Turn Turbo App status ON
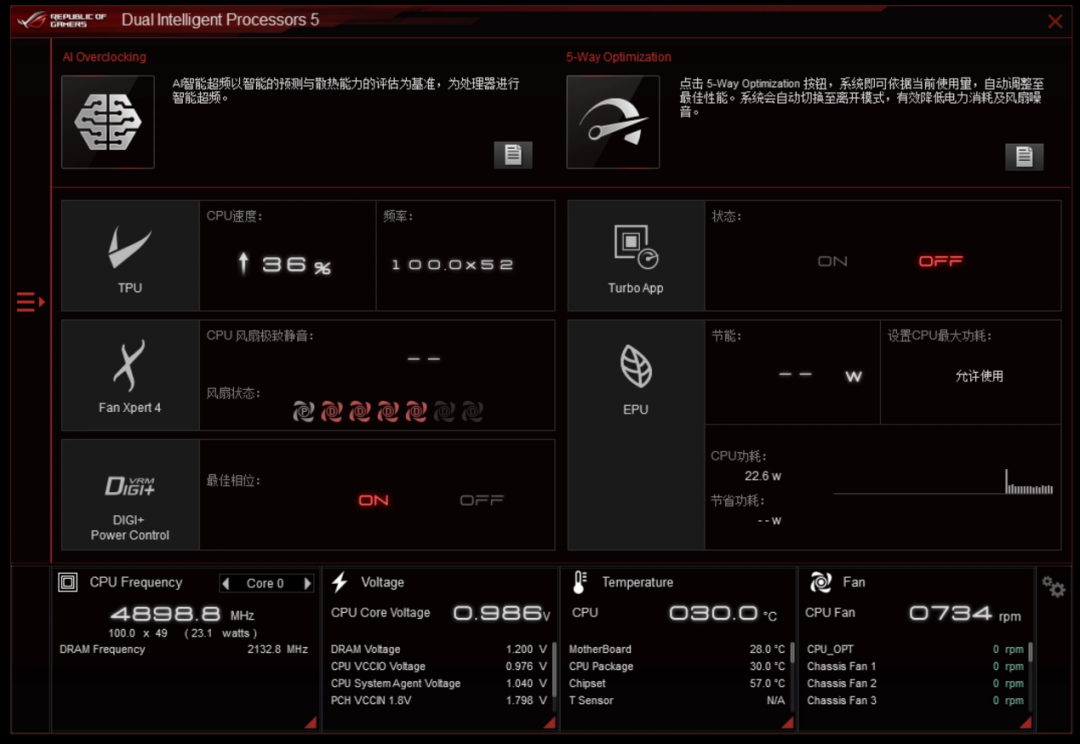Viewport: 1080px width, 744px height. [833, 262]
